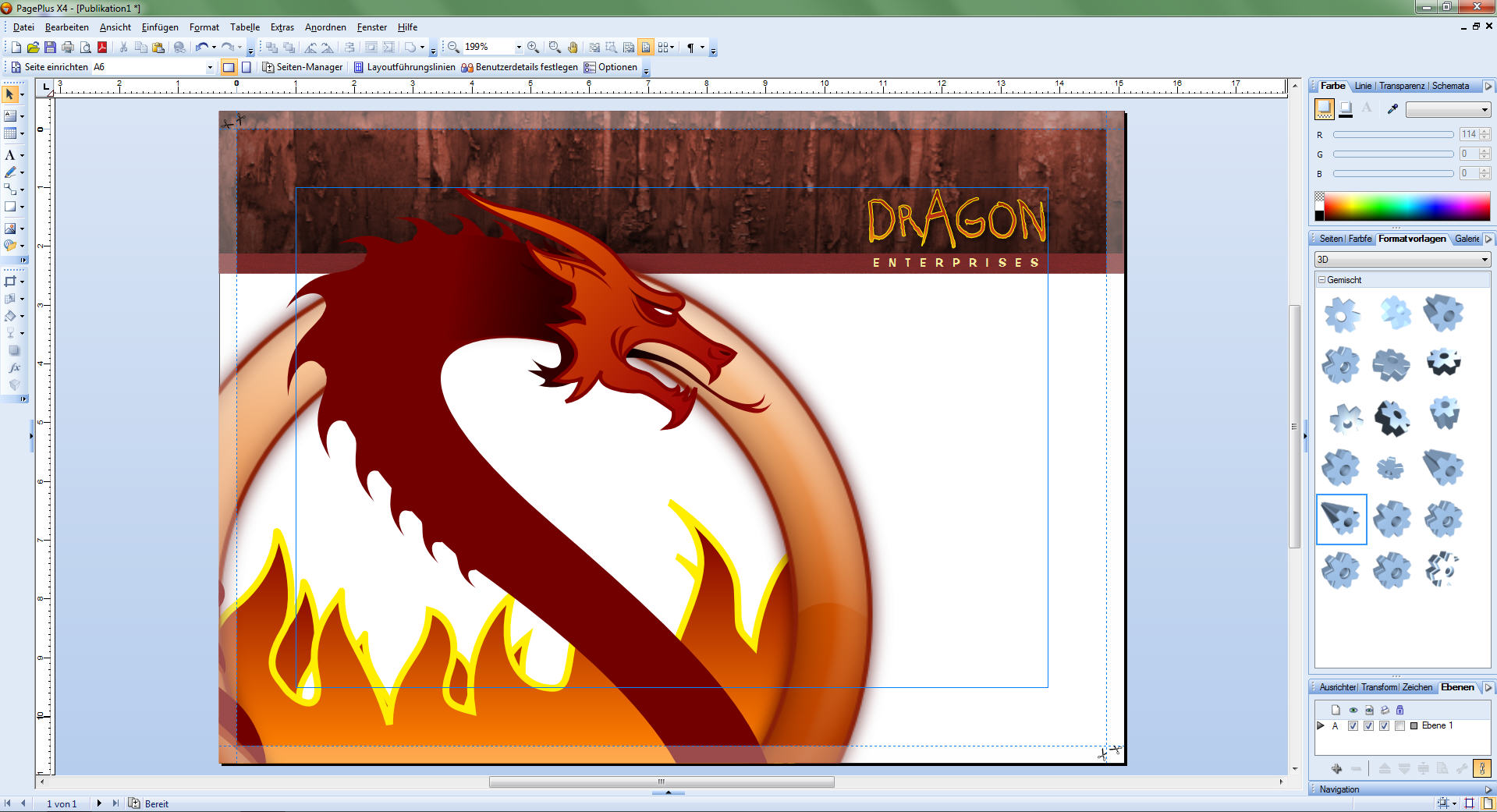Select the Pan hand tool
The width and height of the screenshot is (1497, 812).
point(573,47)
